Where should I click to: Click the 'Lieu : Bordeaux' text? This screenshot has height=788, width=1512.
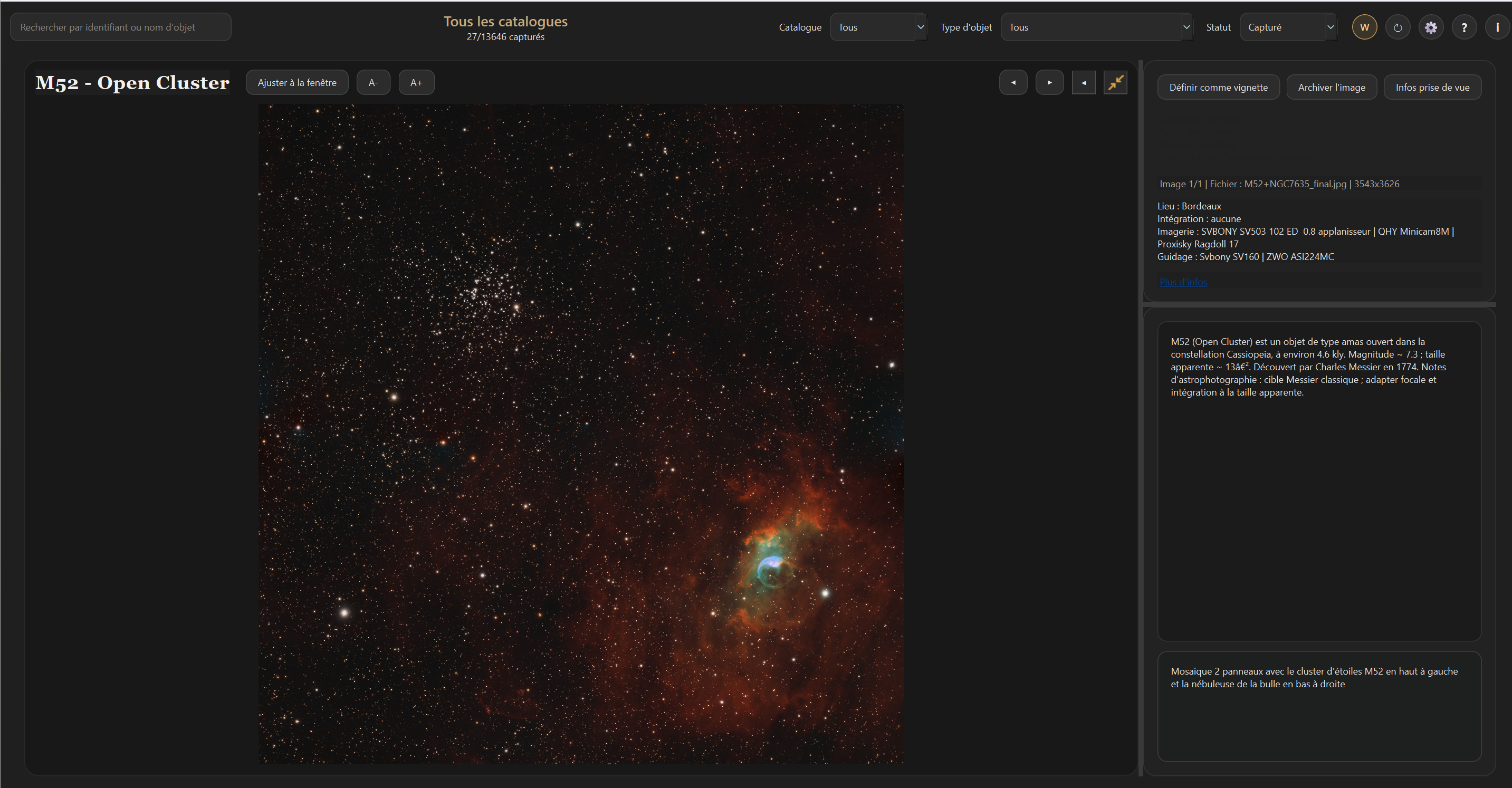[x=1189, y=206]
